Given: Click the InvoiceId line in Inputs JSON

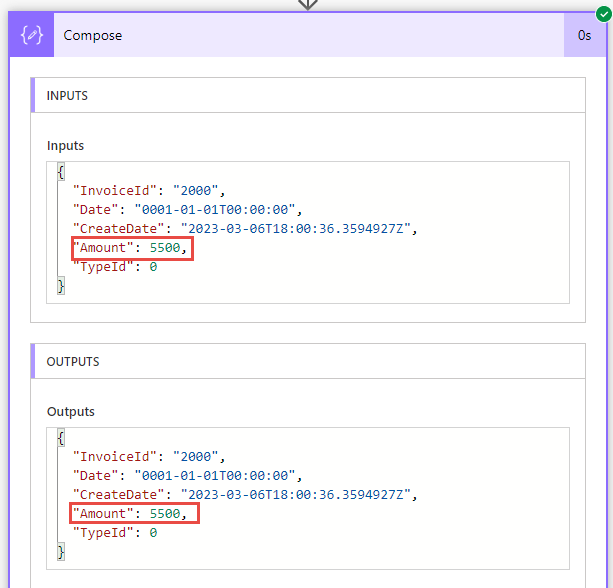Looking at the screenshot, I should pyautogui.click(x=149, y=191).
